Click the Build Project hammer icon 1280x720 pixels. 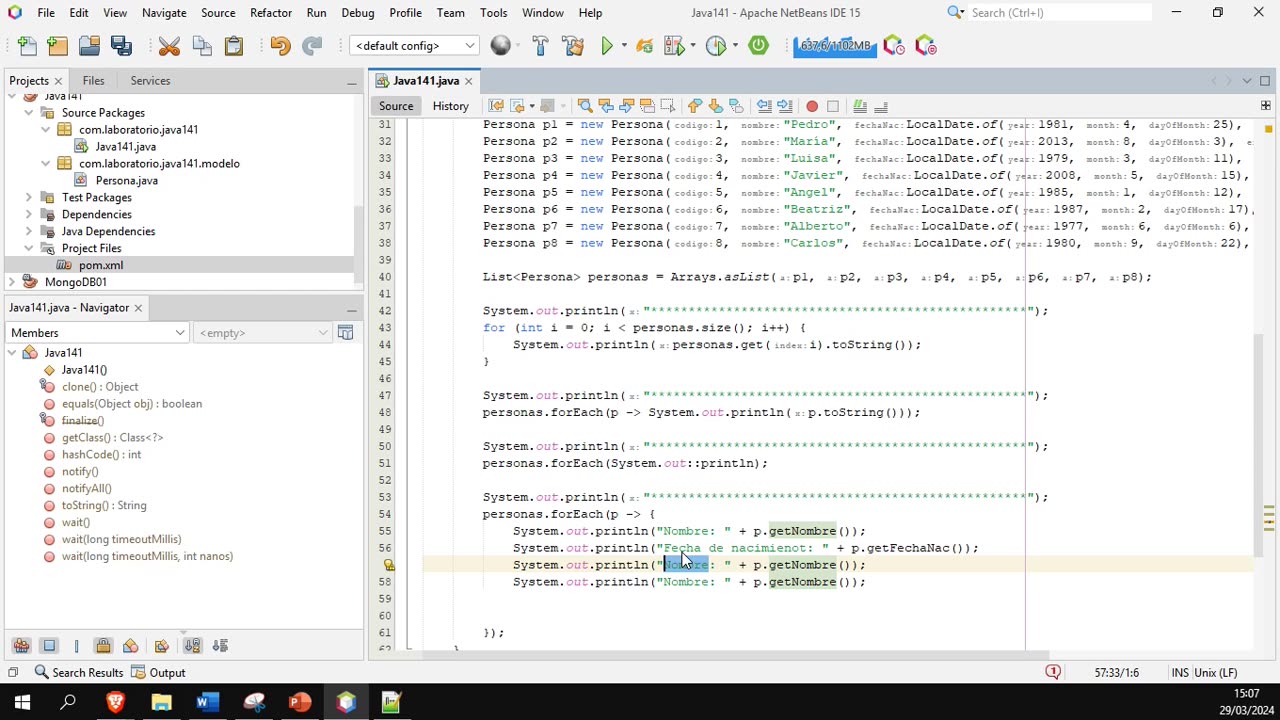click(x=540, y=46)
